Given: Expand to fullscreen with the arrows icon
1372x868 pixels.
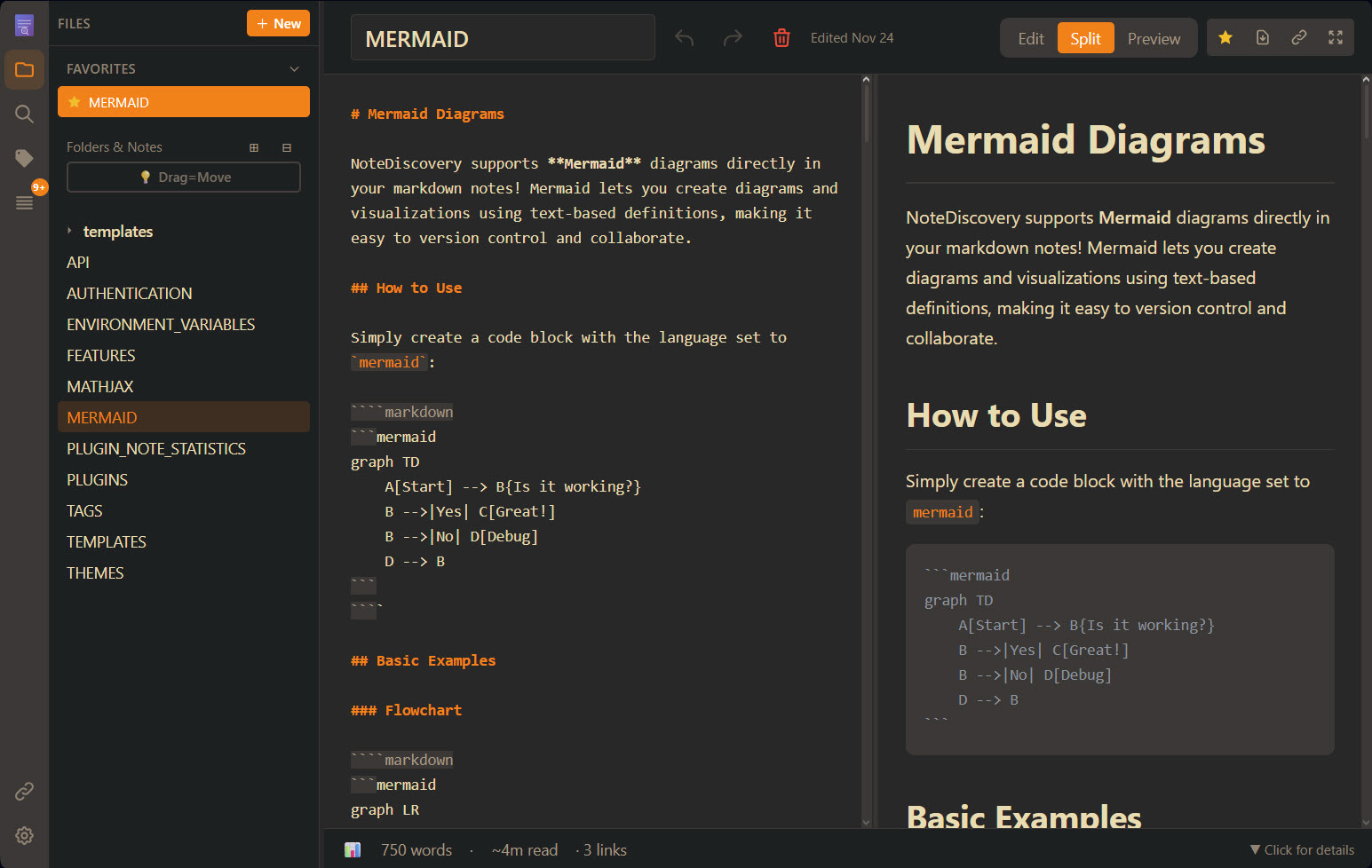Looking at the screenshot, I should point(1336,37).
